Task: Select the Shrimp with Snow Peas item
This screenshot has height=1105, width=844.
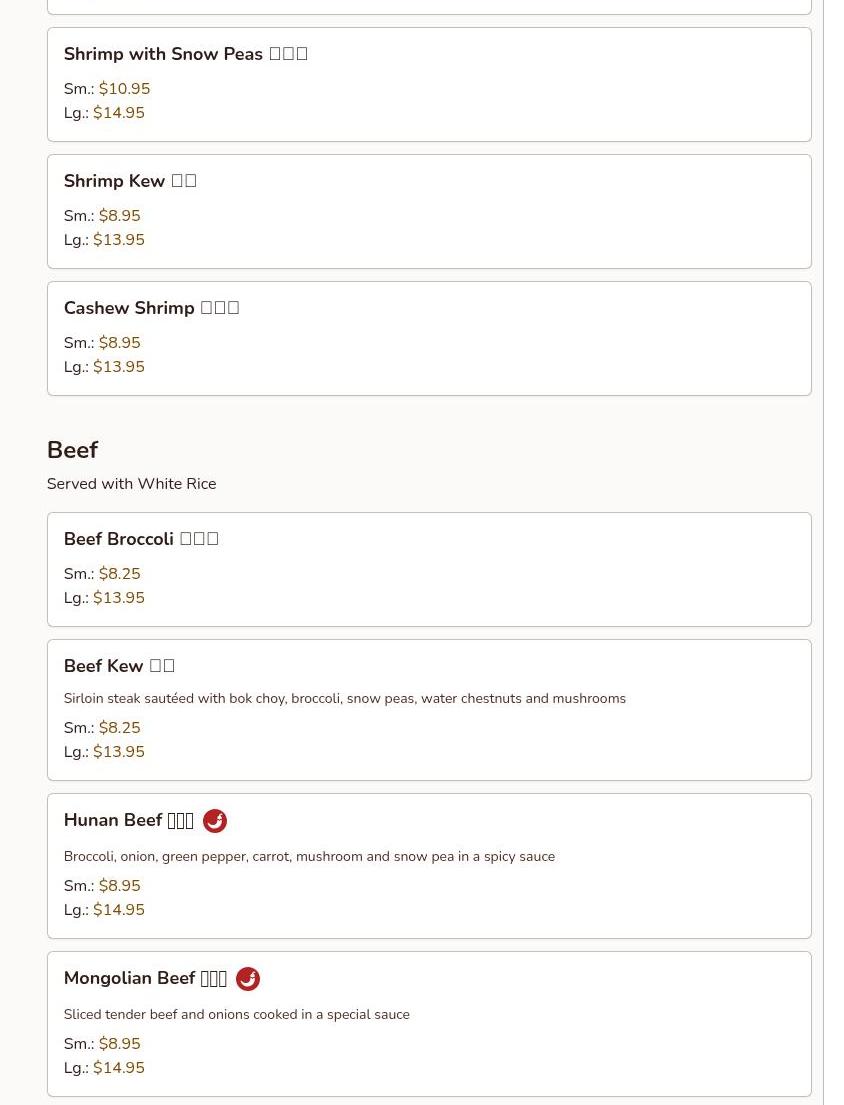Action: click(x=429, y=85)
